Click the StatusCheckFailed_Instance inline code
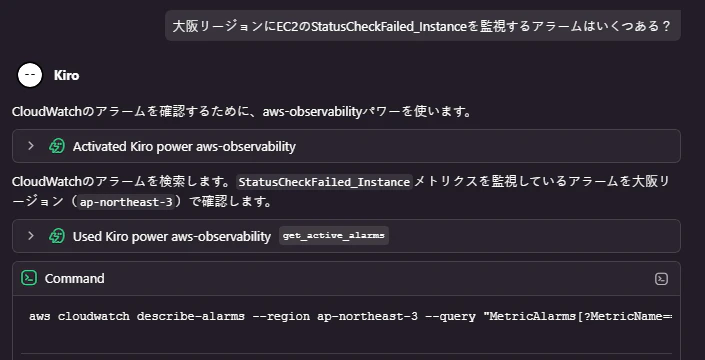Image resolution: width=705 pixels, height=360 pixels. 324,182
